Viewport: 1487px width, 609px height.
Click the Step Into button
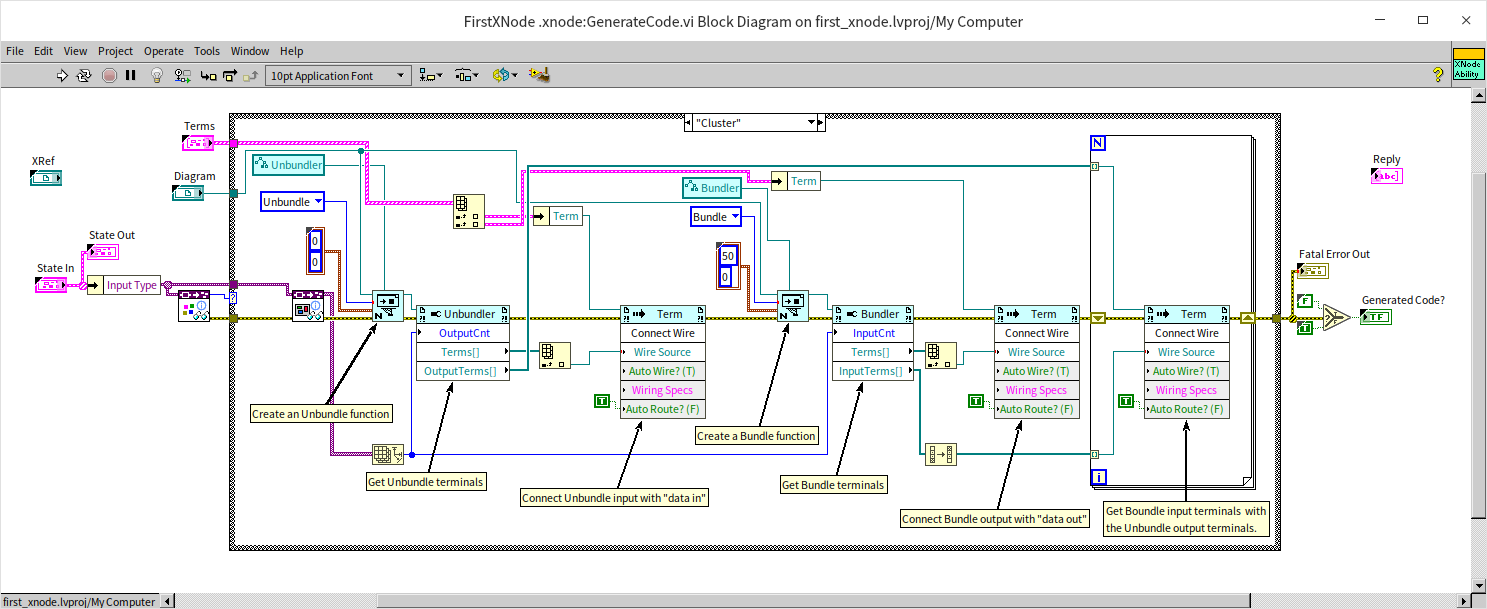pyautogui.click(x=208, y=75)
